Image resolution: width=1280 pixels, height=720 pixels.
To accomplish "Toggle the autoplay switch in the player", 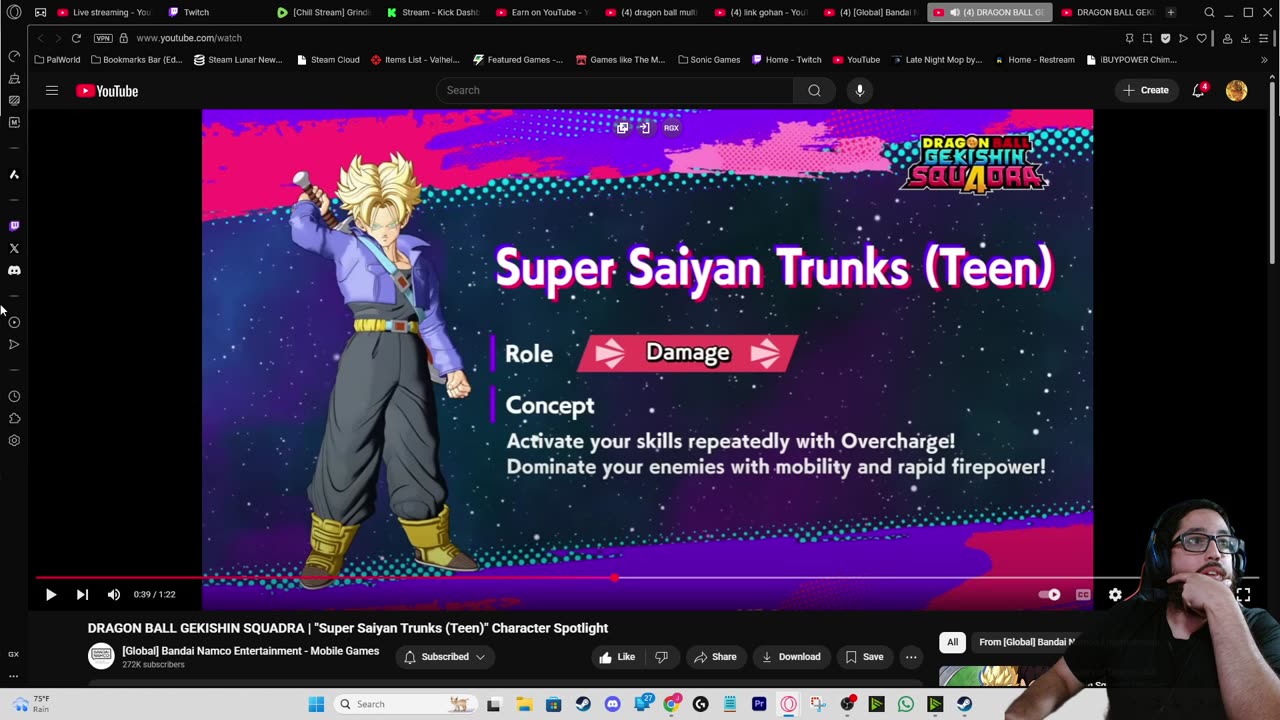I will pyautogui.click(x=1049, y=594).
